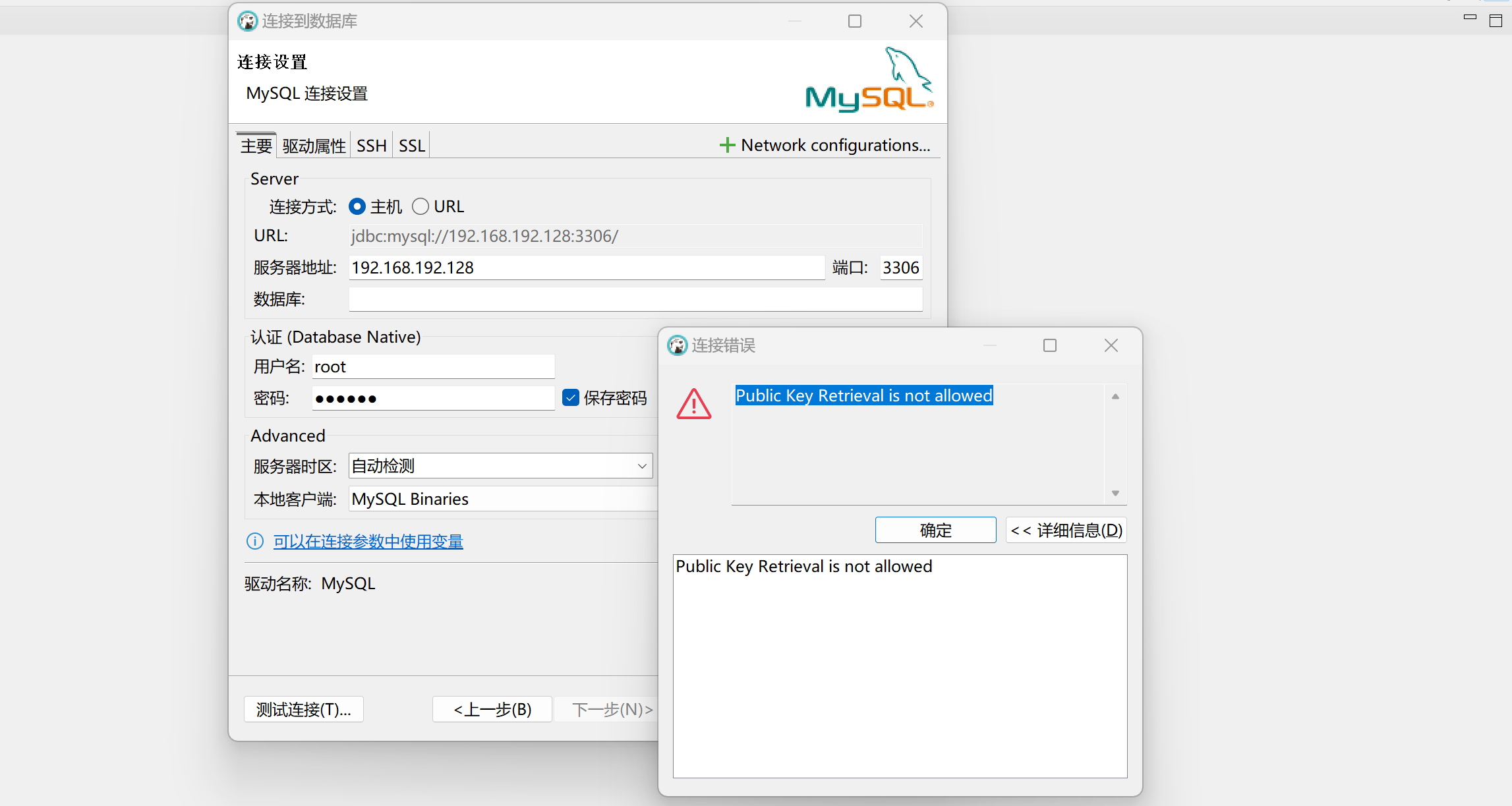
Task: Click DBeaver icon in connect-to-database title bar
Action: pyautogui.click(x=247, y=21)
